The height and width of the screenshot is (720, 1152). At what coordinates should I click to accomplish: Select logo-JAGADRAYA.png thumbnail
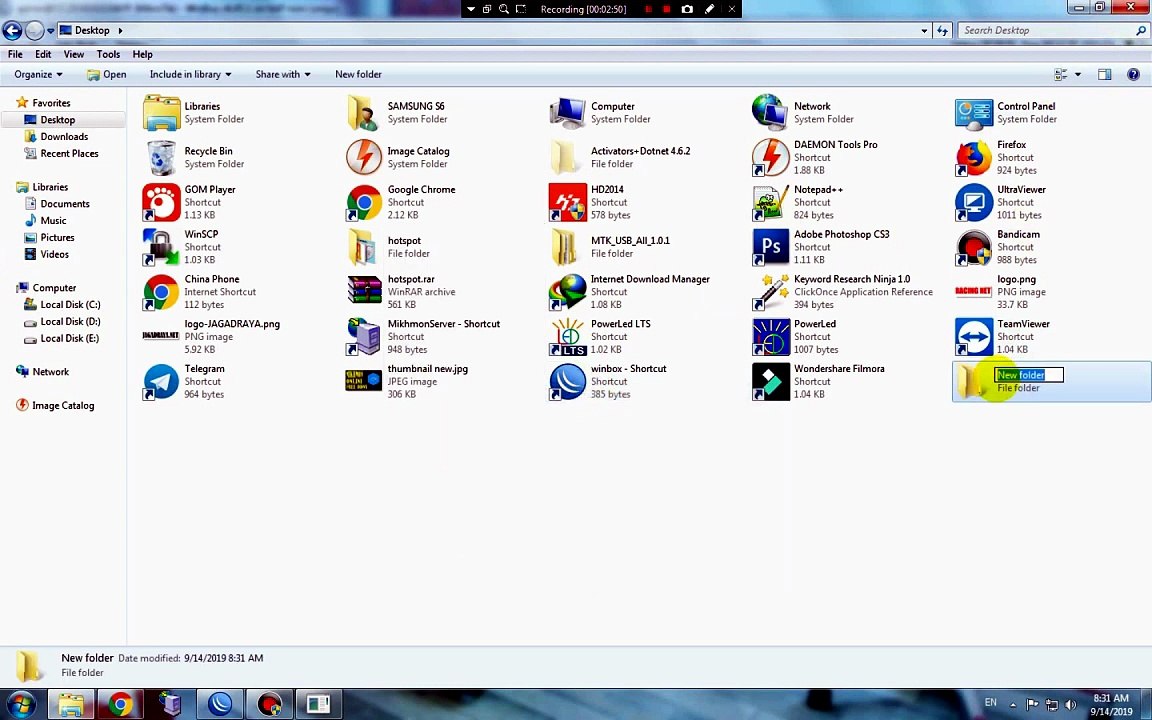click(x=161, y=336)
